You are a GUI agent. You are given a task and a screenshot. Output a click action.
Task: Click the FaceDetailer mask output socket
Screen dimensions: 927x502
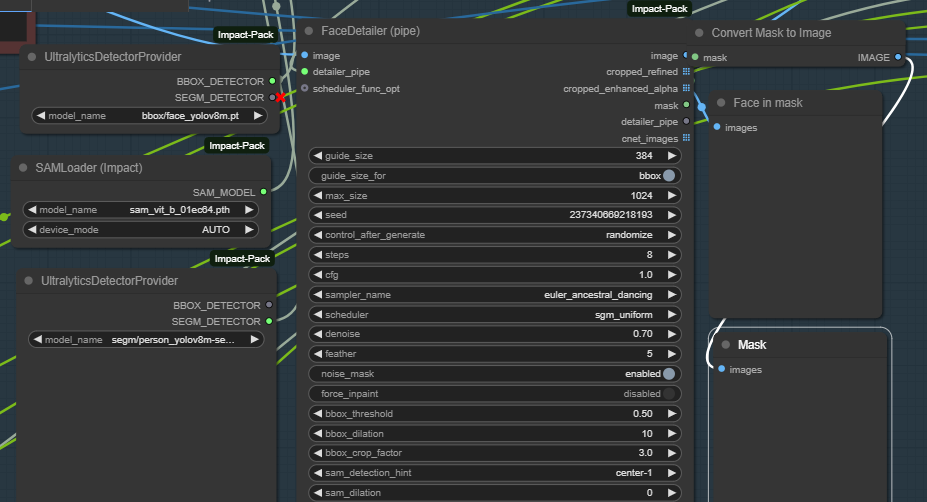tap(686, 105)
